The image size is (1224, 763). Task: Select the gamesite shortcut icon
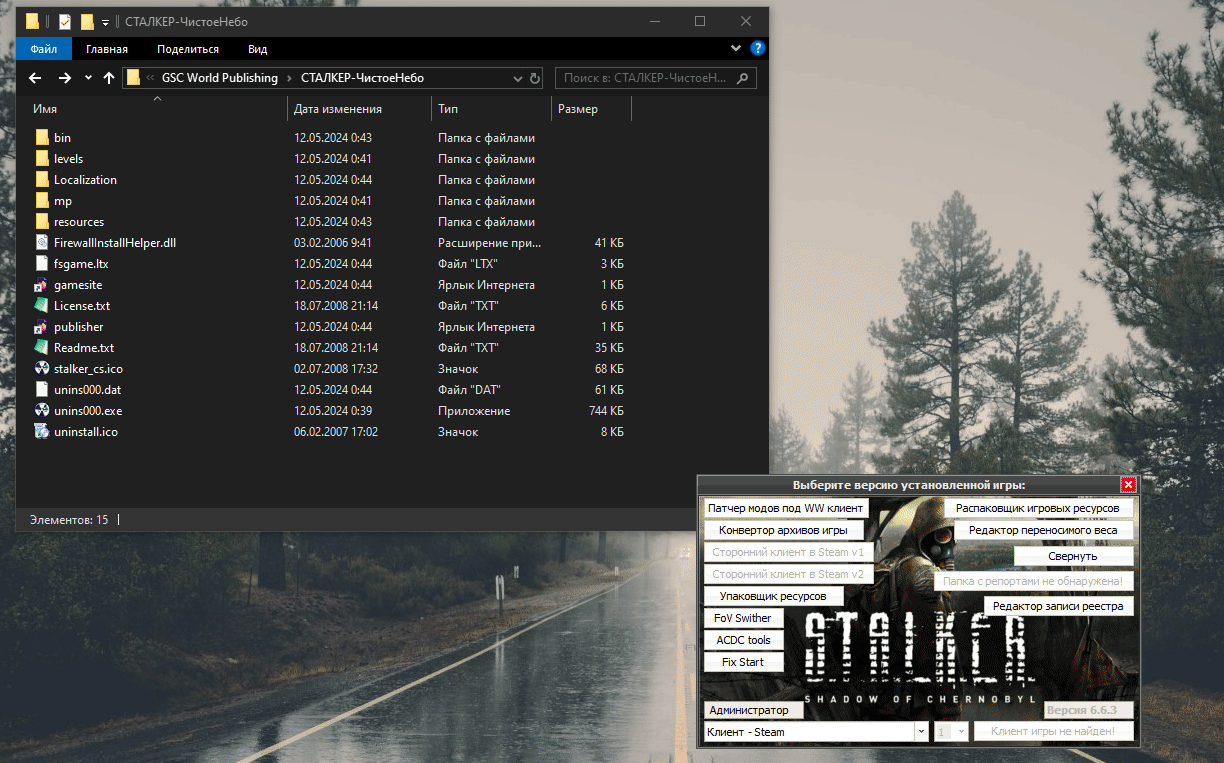point(41,285)
